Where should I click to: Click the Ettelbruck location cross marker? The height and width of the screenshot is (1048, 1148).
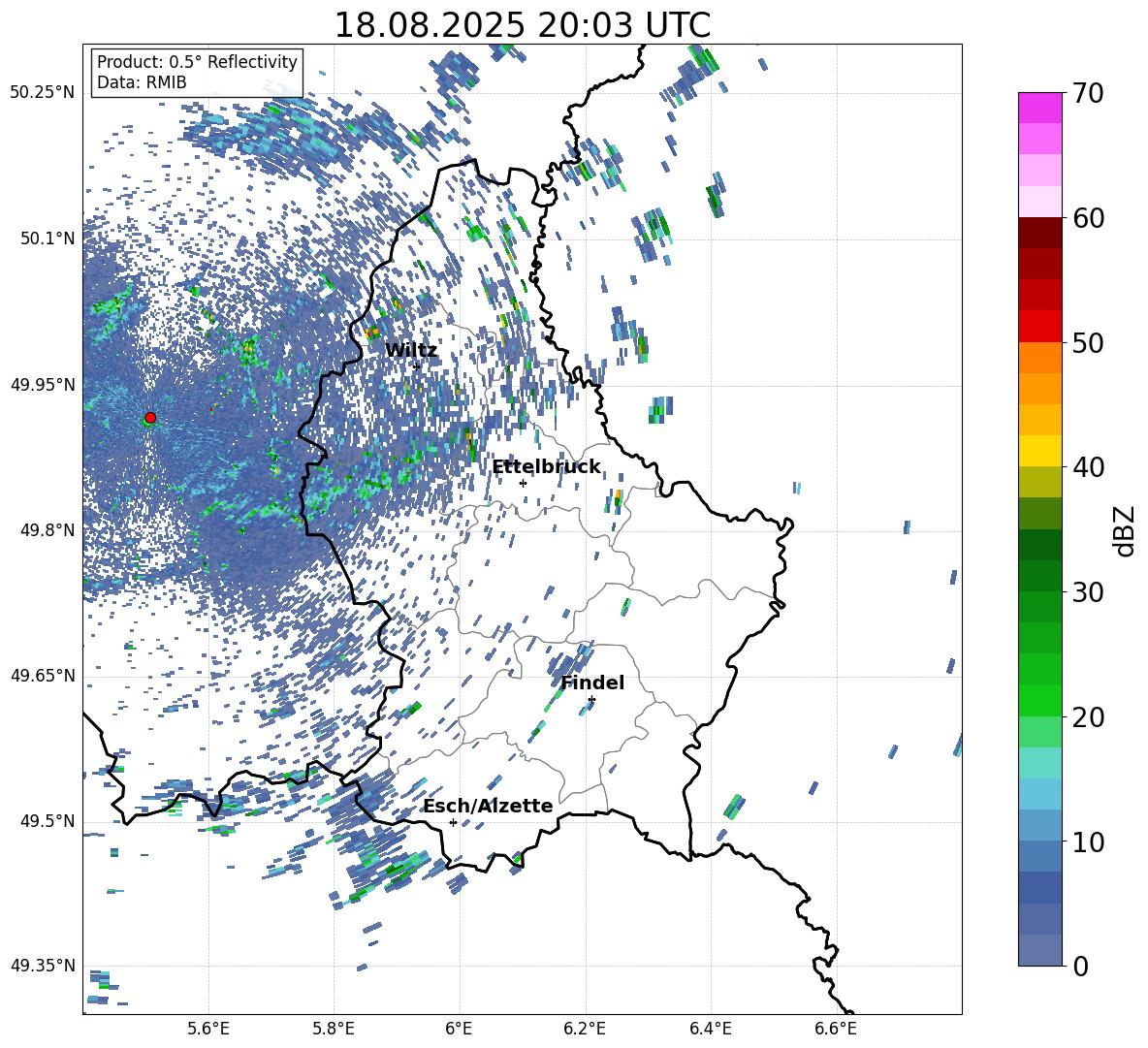pyautogui.click(x=523, y=483)
